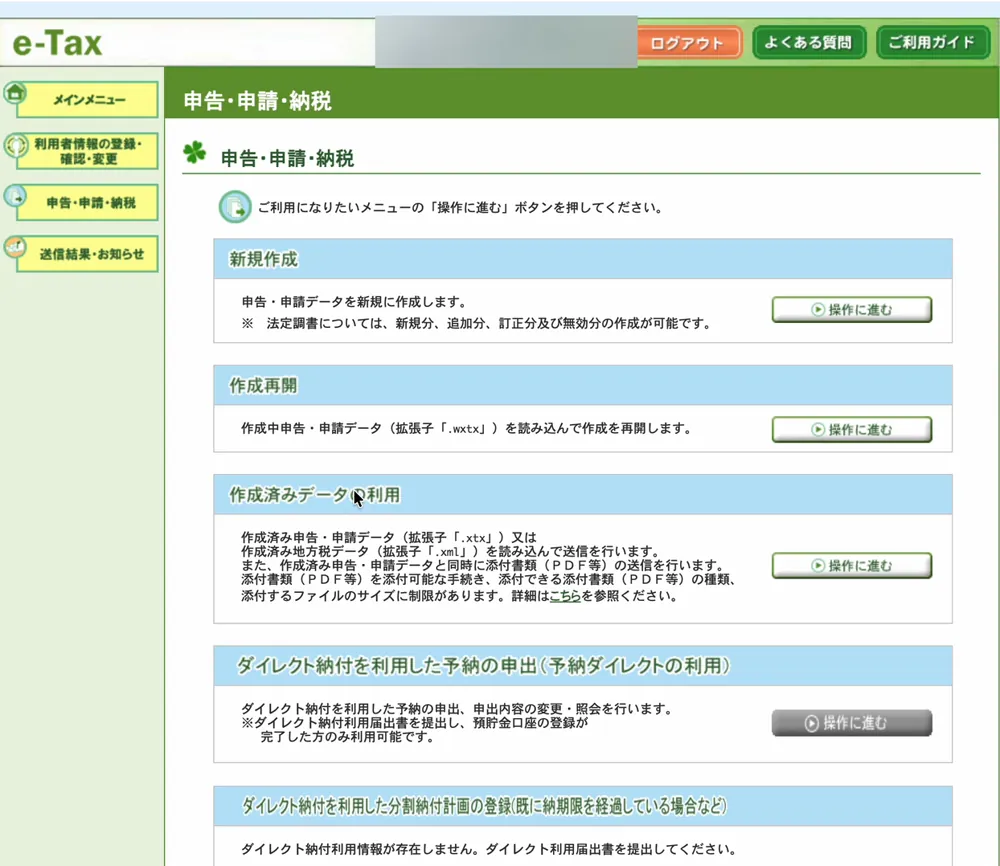Click the 新規作成 section header
Screen dimensions: 1000x866
[x=583, y=259]
